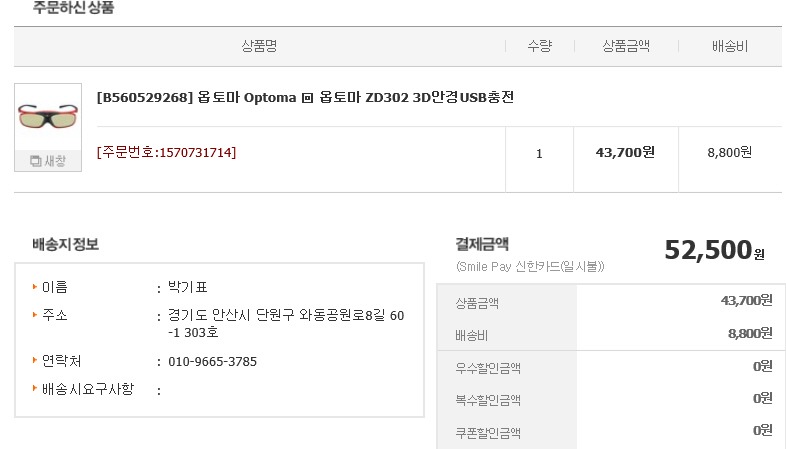This screenshot has height=449, width=786.
Task: Click the small square icon in product title
Action: click(308, 98)
